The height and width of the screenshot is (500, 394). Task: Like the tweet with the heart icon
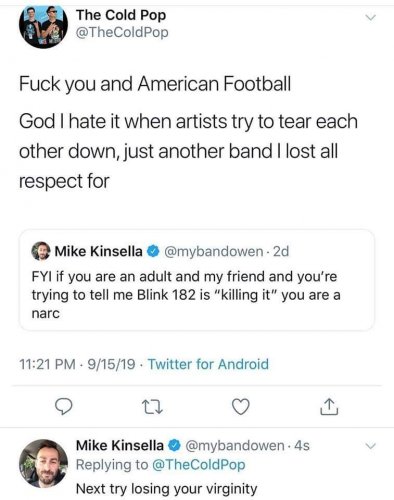pyautogui.click(x=241, y=407)
